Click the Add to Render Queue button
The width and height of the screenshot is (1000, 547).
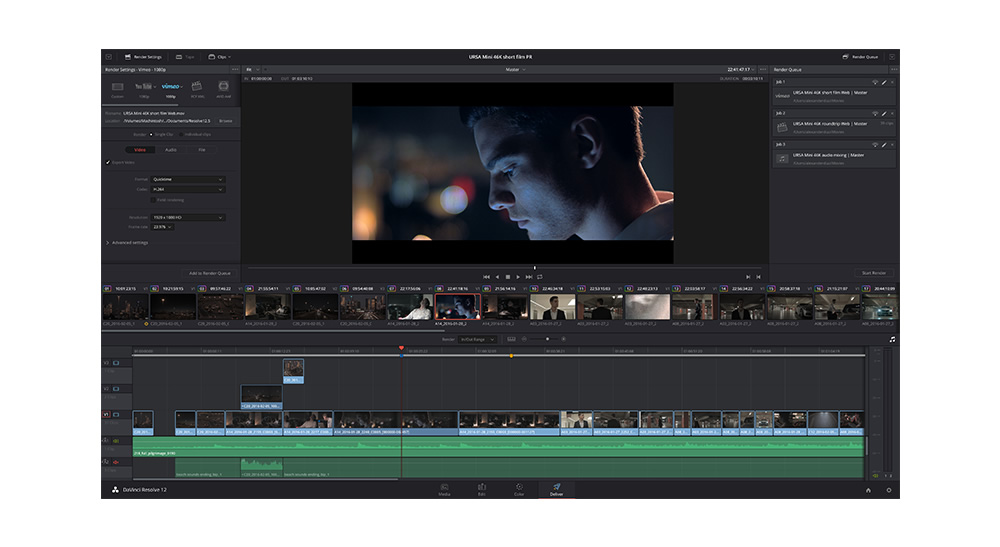click(x=209, y=273)
